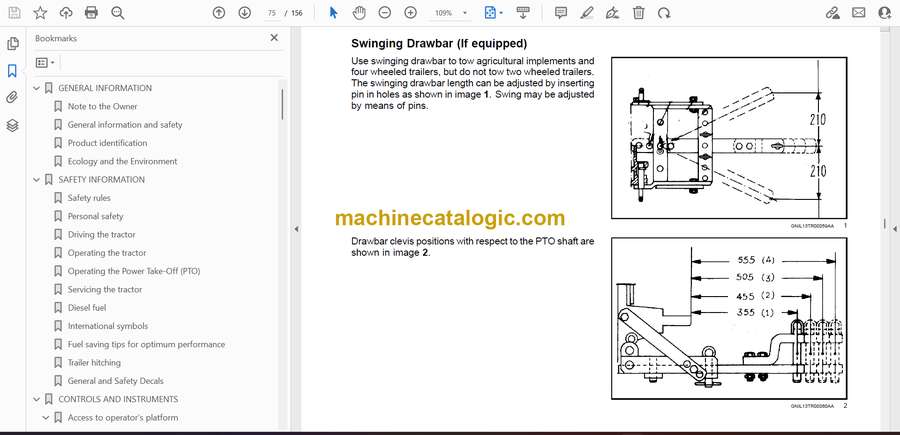The height and width of the screenshot is (435, 900).
Task: Click the Swinging Drawbar (If equipped) heading
Action: point(439,43)
